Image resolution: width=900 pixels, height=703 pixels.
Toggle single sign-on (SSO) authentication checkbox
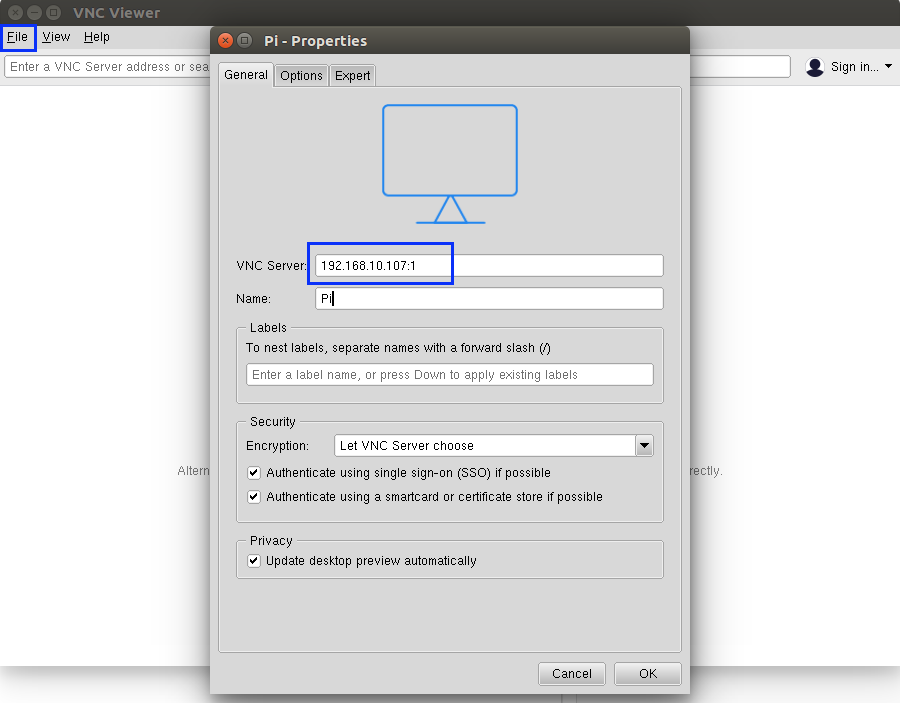(x=254, y=473)
